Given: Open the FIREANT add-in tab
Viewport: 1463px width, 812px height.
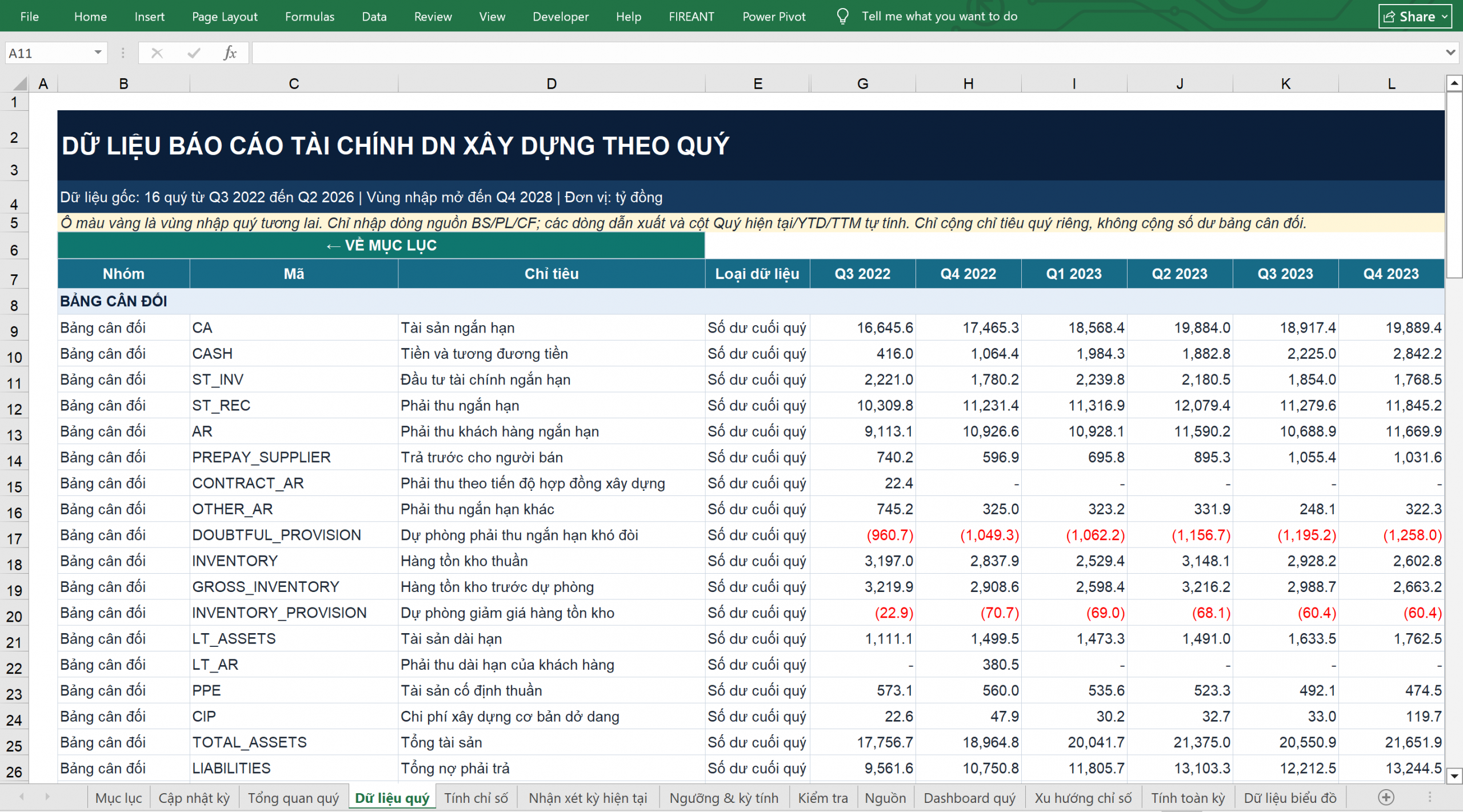Looking at the screenshot, I should [691, 17].
